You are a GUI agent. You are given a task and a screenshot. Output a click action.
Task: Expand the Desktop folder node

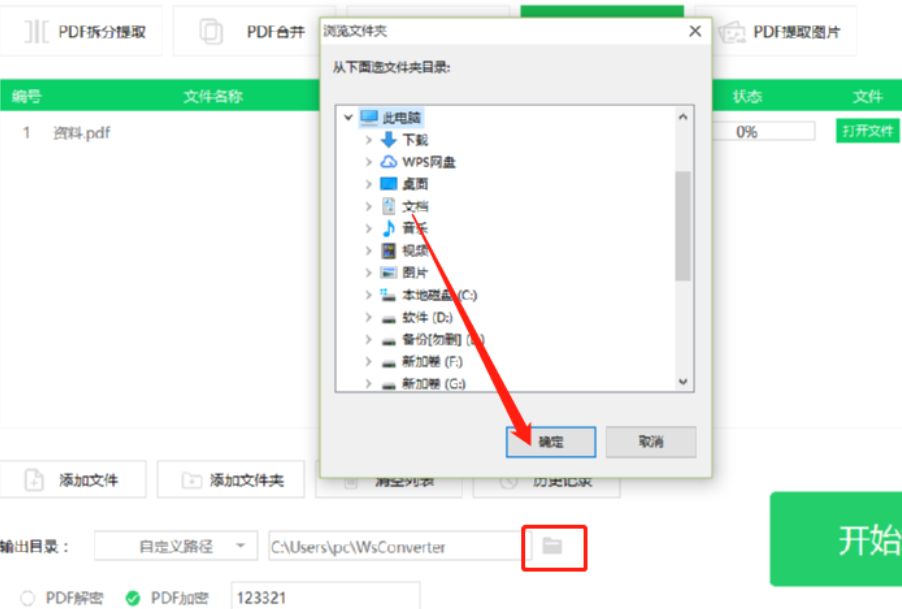click(x=369, y=184)
